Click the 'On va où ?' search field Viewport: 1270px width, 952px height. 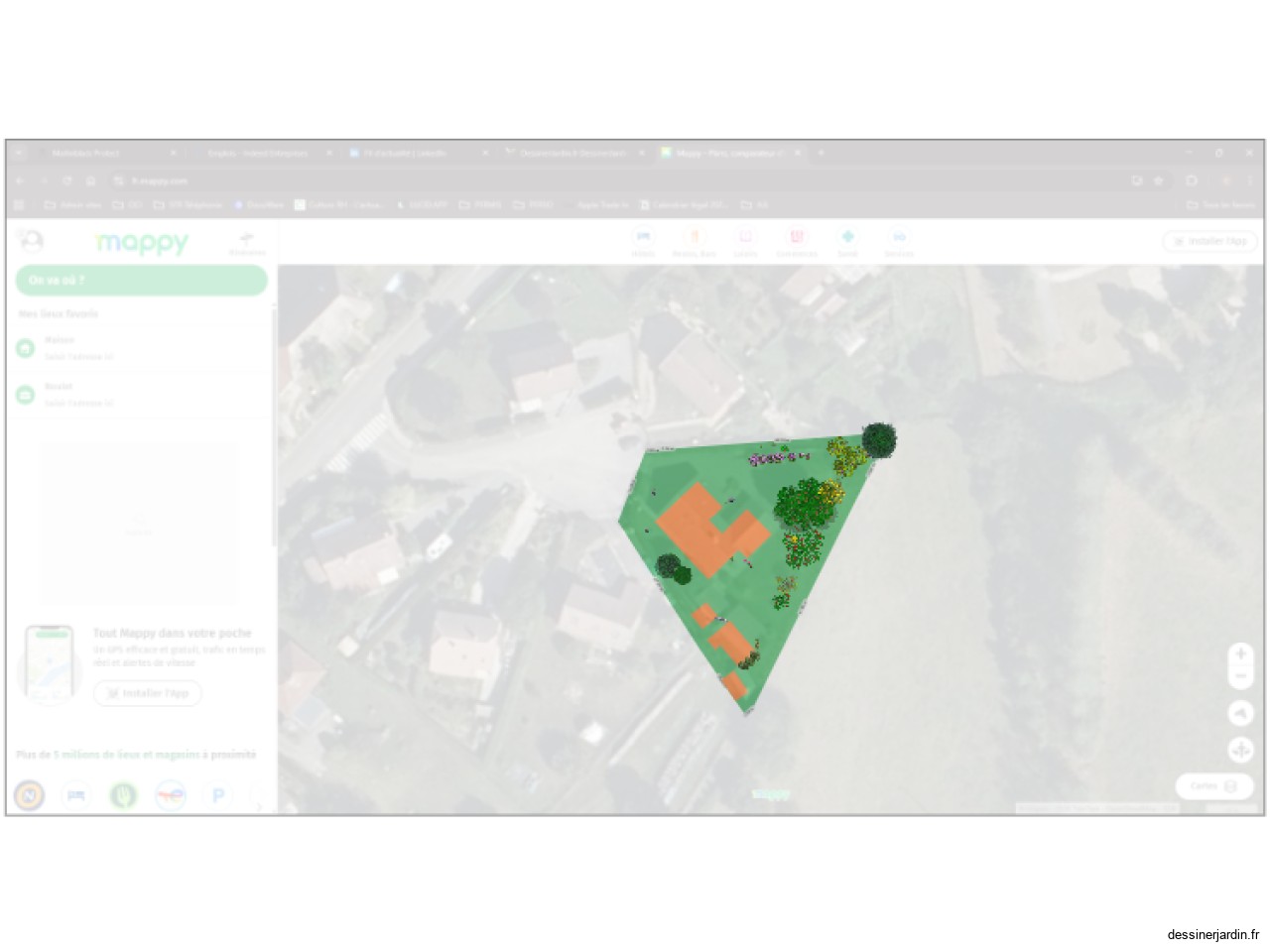[x=141, y=281]
